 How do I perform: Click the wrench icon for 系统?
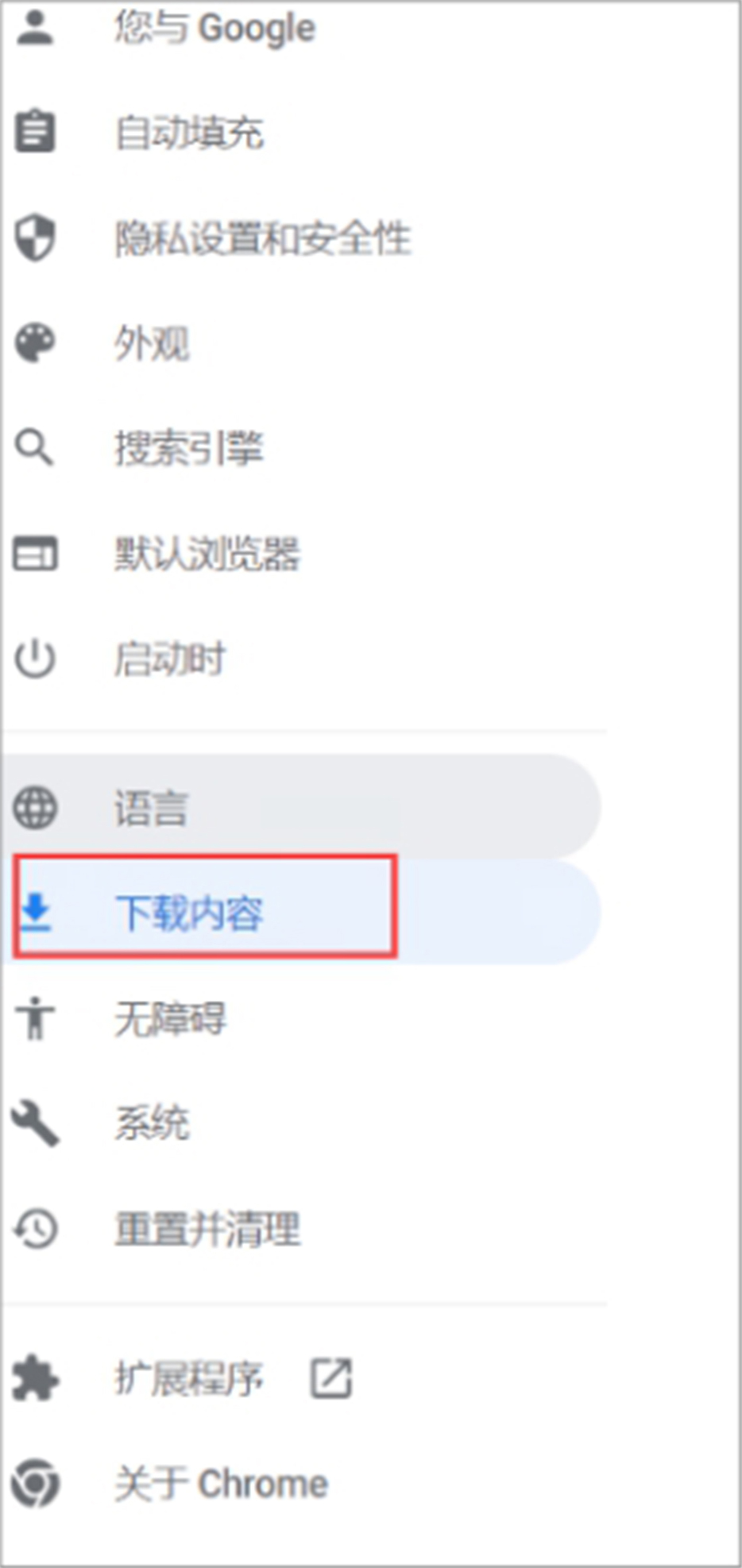[35, 1124]
